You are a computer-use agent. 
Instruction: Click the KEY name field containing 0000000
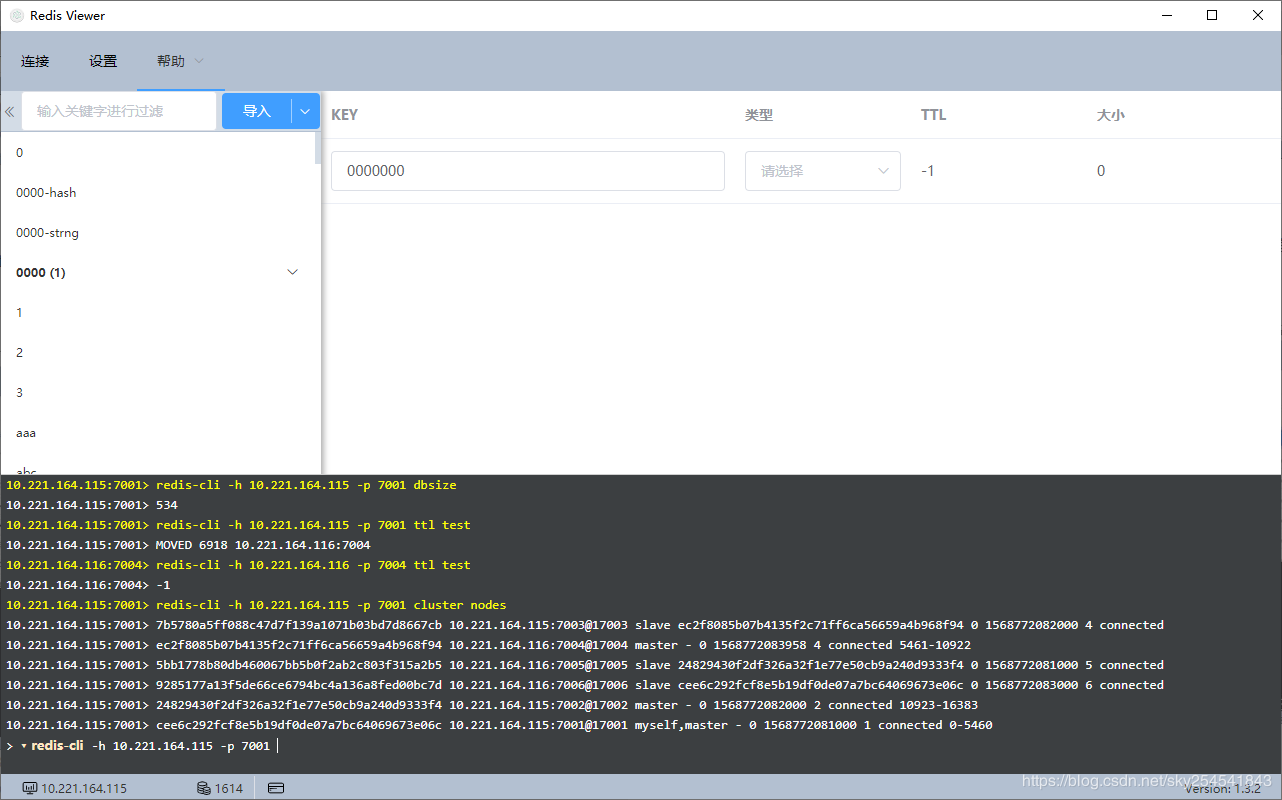[528, 171]
